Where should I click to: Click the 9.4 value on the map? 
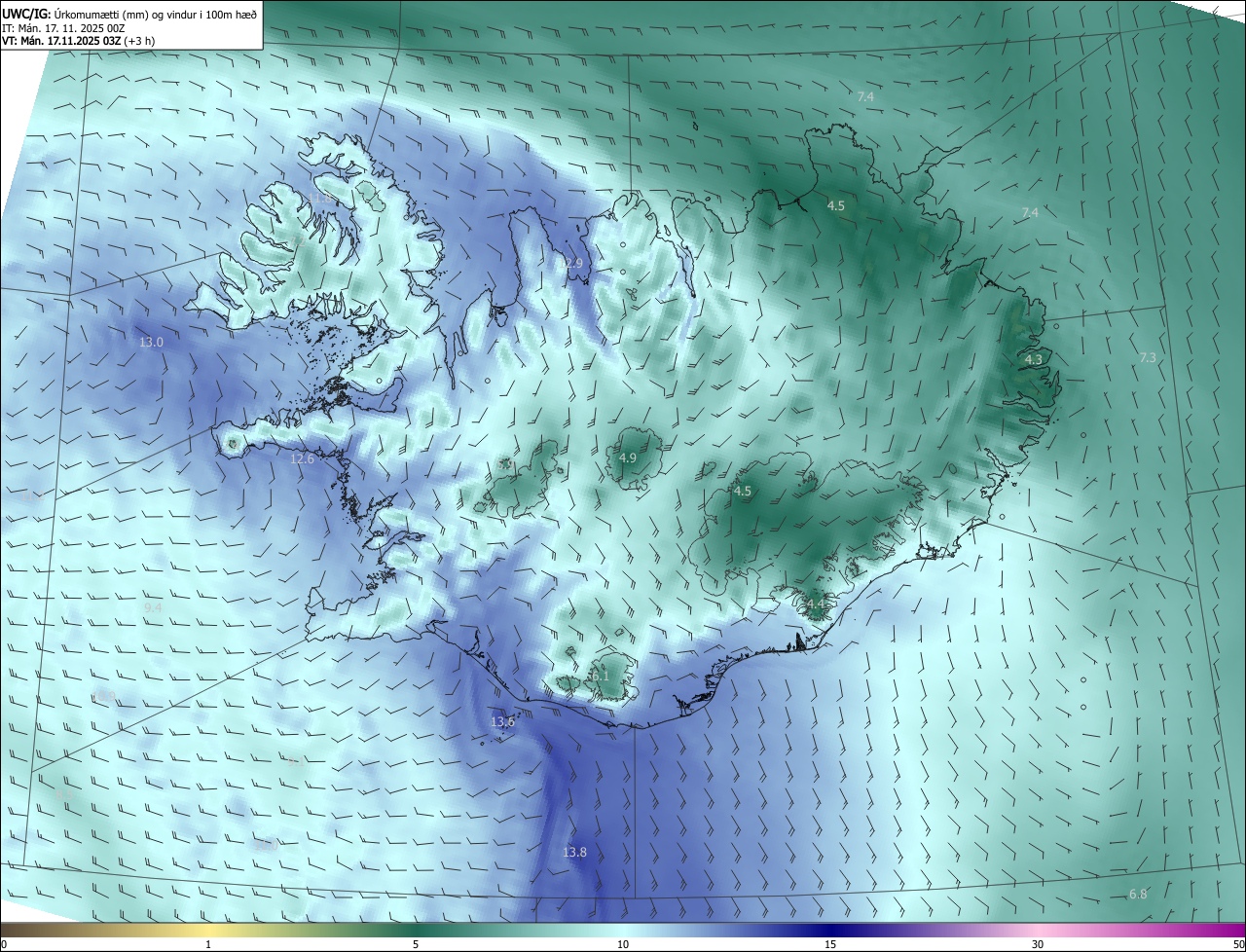pos(153,607)
